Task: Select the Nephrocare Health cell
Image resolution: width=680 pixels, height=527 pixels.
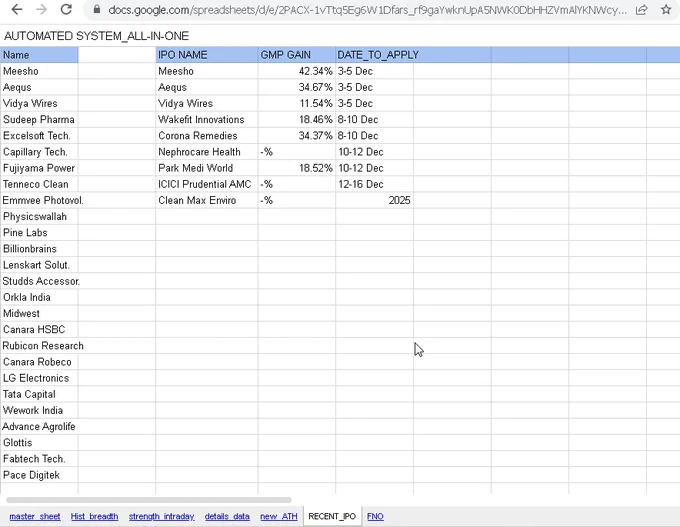Action: pos(207,152)
